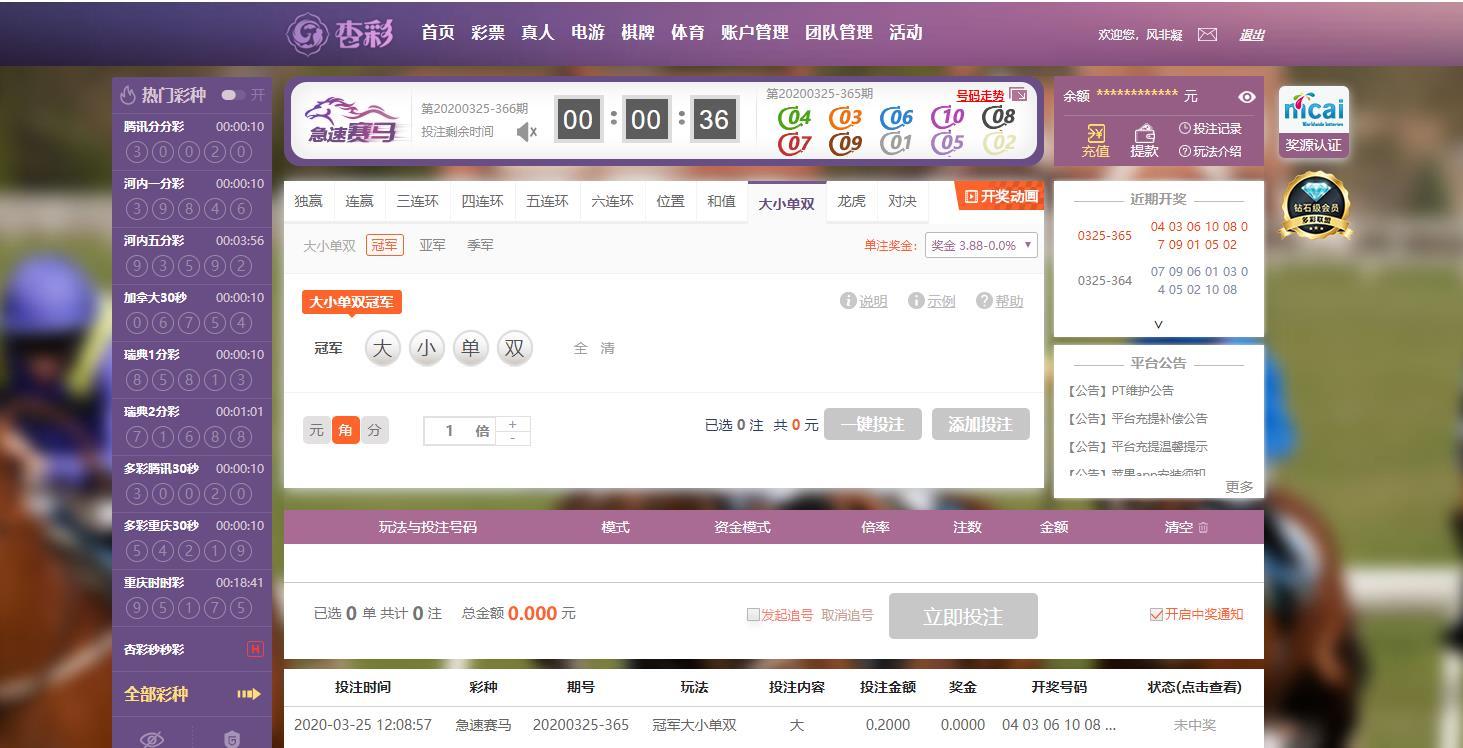The image size is (1463, 748).
Task: Click the 提款 withdraw wallet icon
Action: (1145, 133)
